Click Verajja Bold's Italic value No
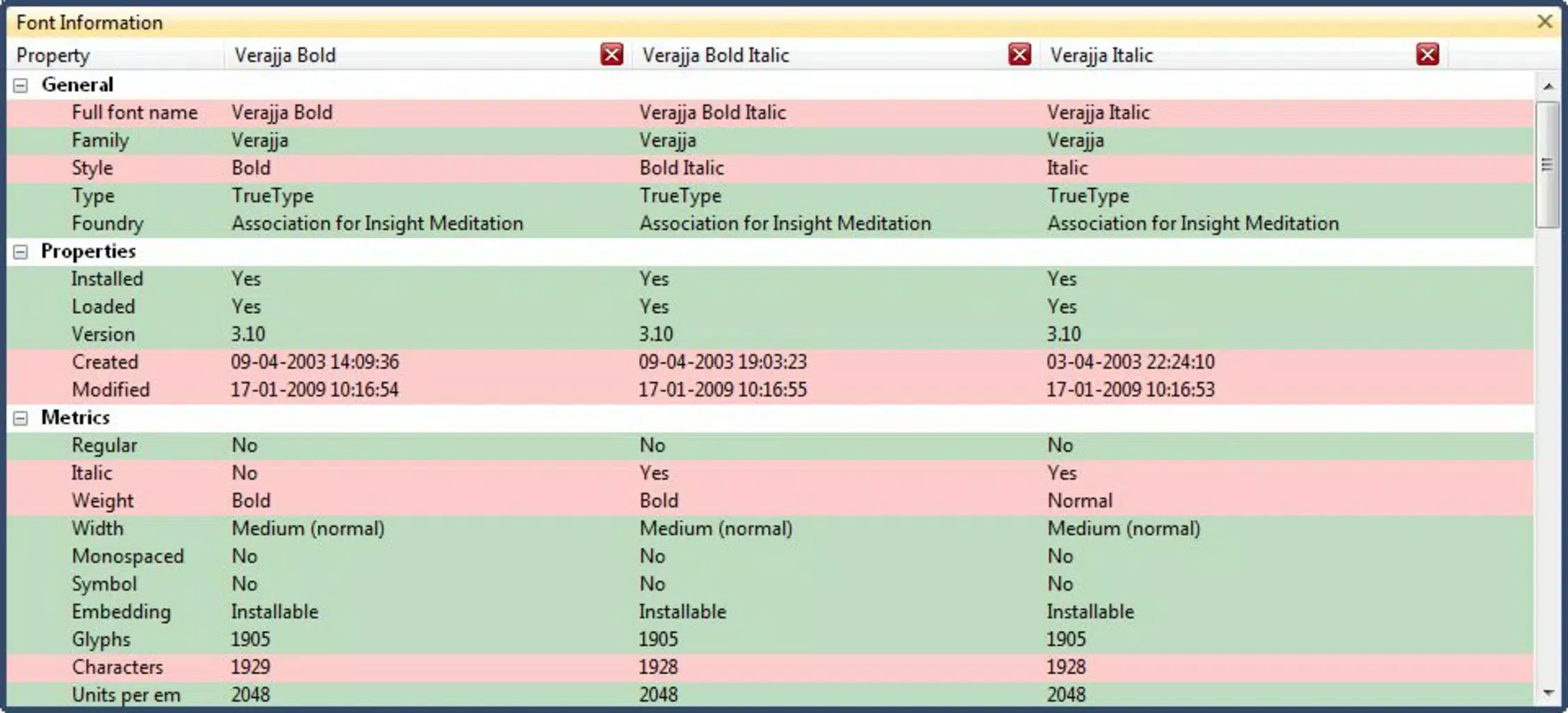 tap(244, 472)
